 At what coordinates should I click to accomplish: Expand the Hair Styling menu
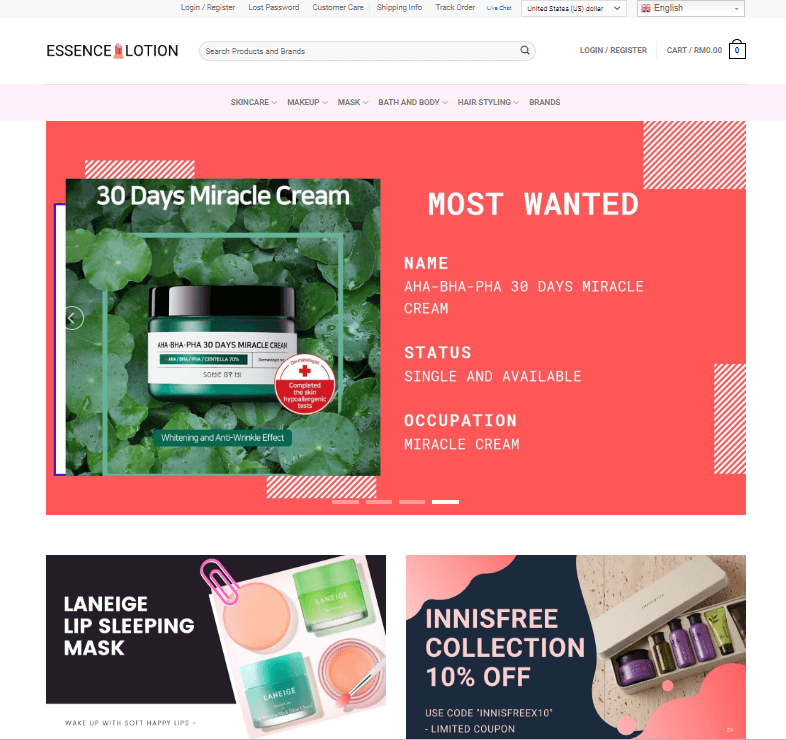point(488,102)
